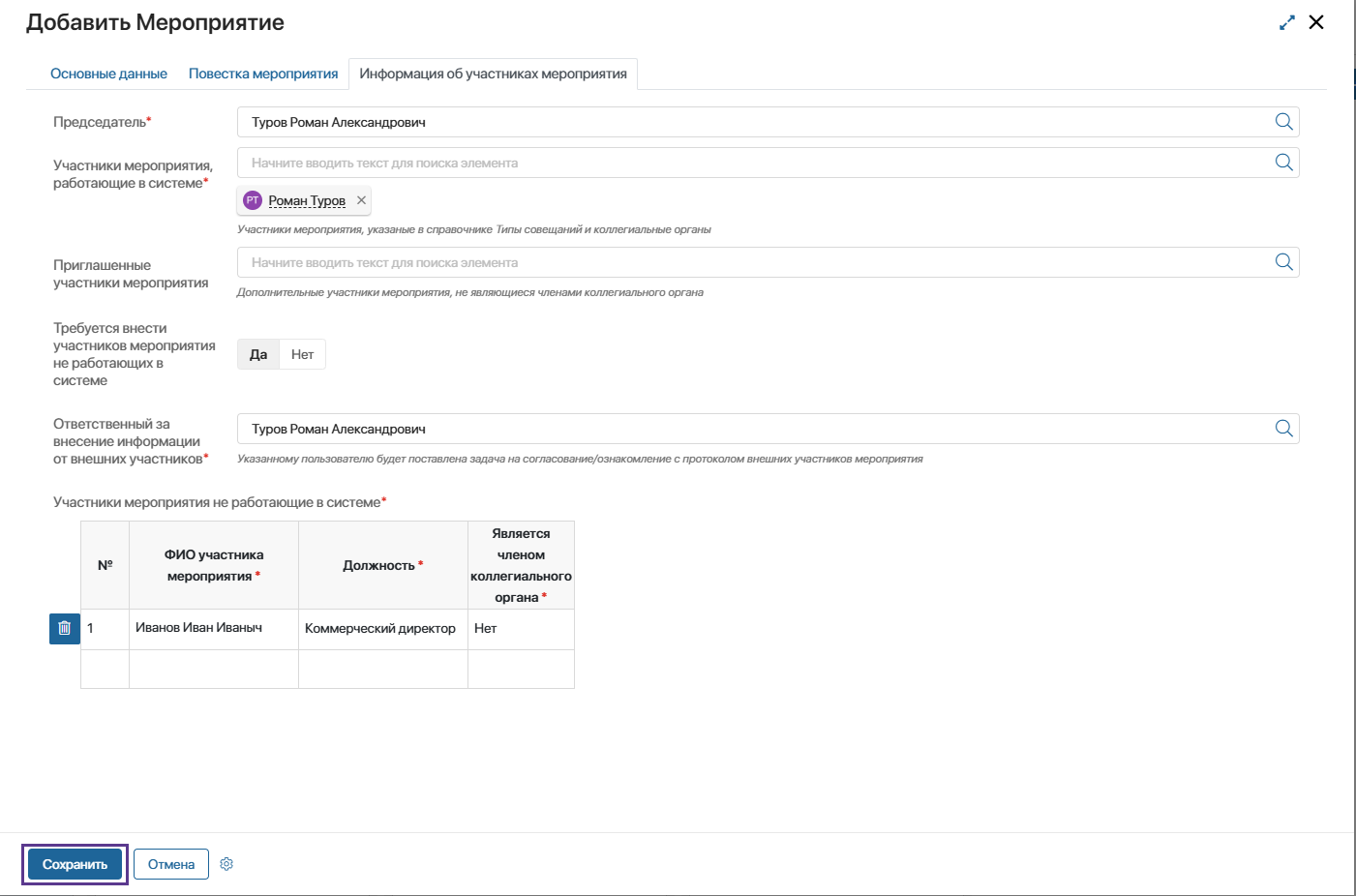Click search icon for system participants field

pyautogui.click(x=1283, y=163)
